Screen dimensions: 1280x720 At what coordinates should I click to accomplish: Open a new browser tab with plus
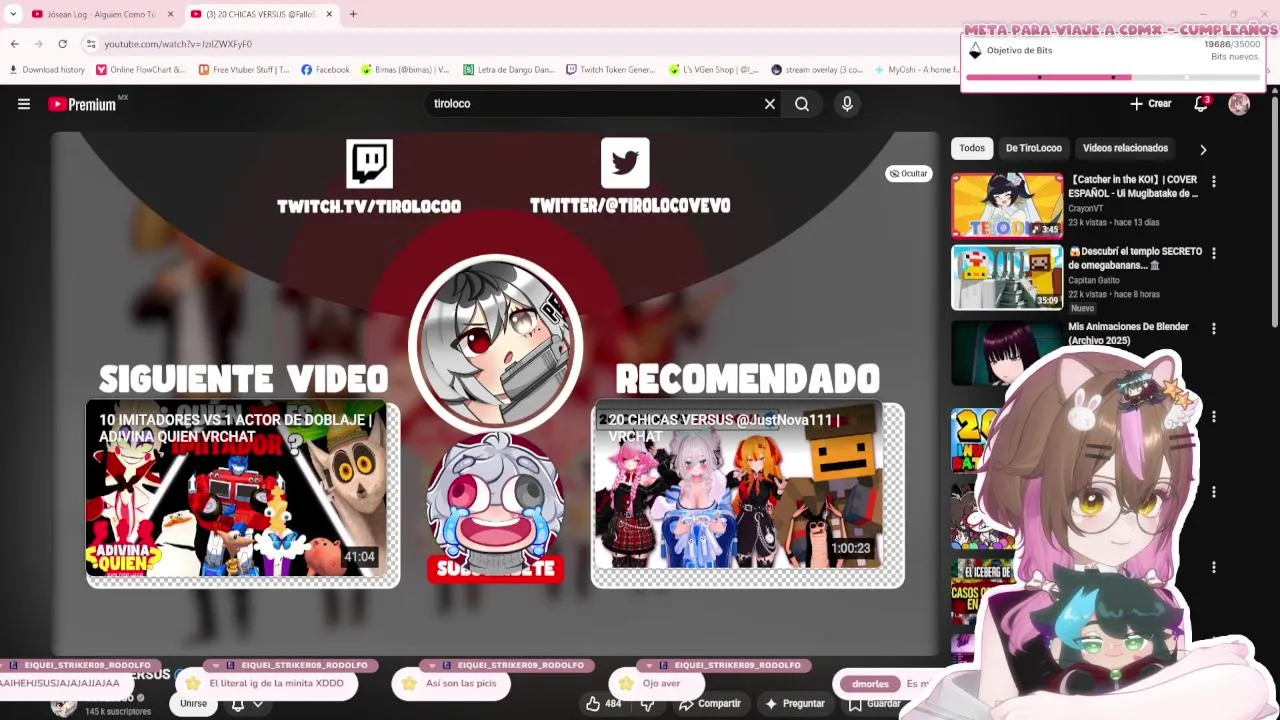(x=353, y=14)
